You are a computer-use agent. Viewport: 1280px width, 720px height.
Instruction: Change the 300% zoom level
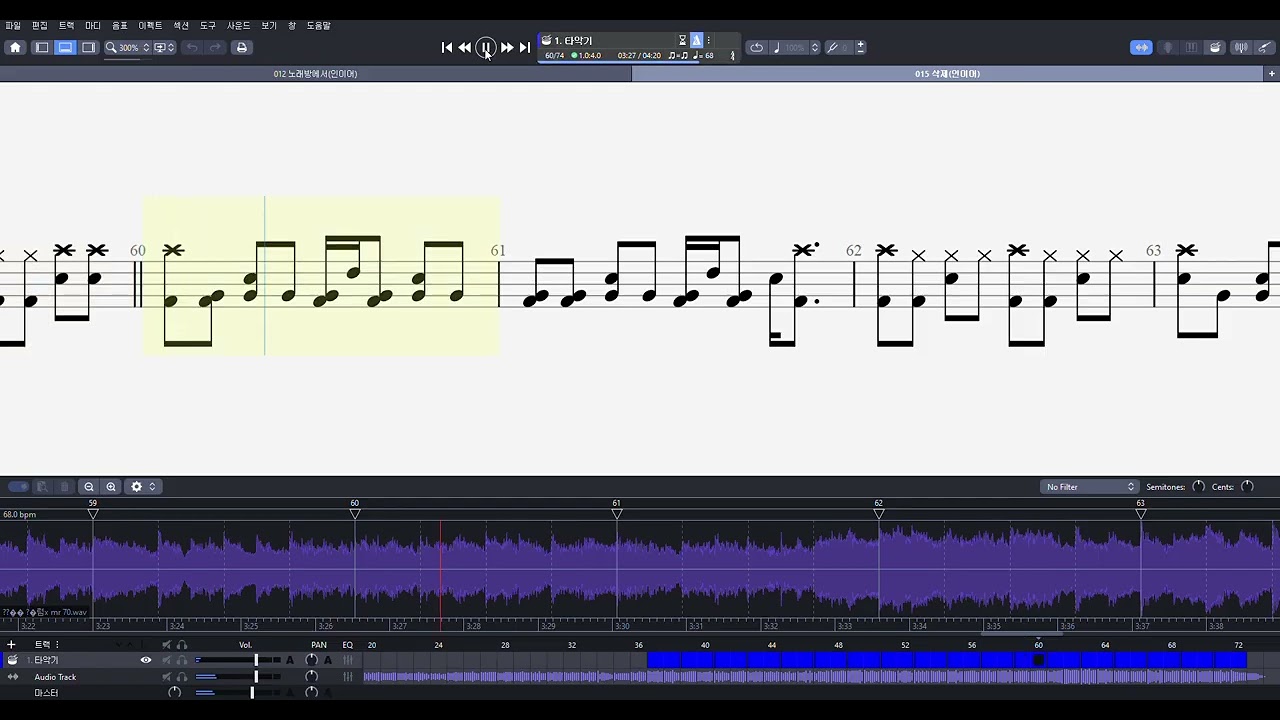coord(127,47)
